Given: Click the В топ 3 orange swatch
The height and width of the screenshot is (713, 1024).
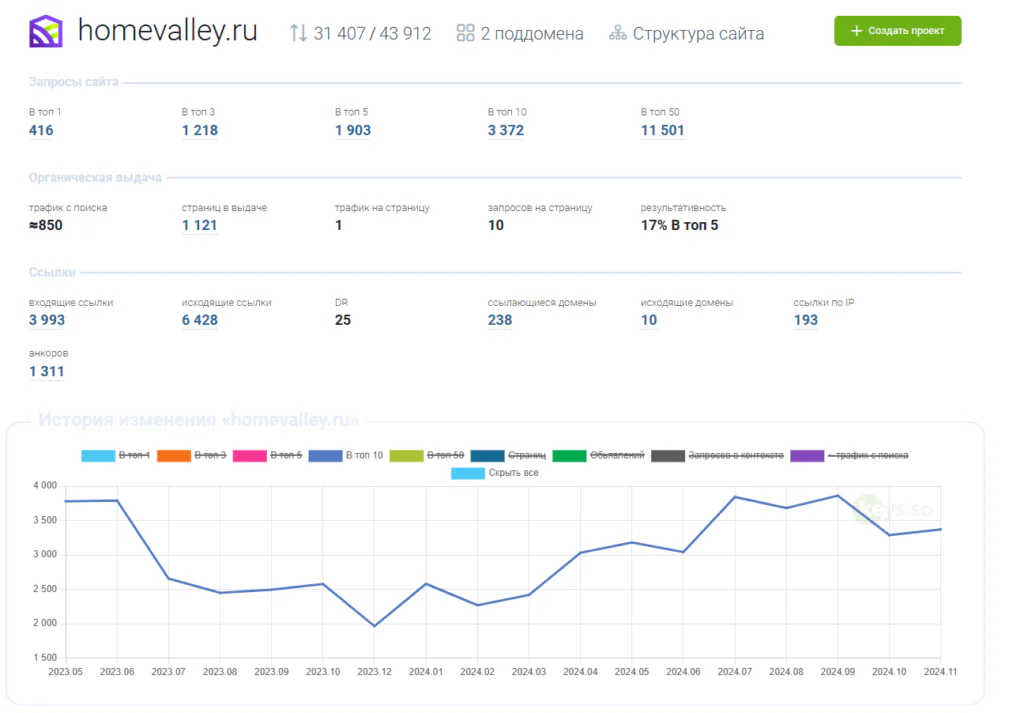Looking at the screenshot, I should pos(174,455).
